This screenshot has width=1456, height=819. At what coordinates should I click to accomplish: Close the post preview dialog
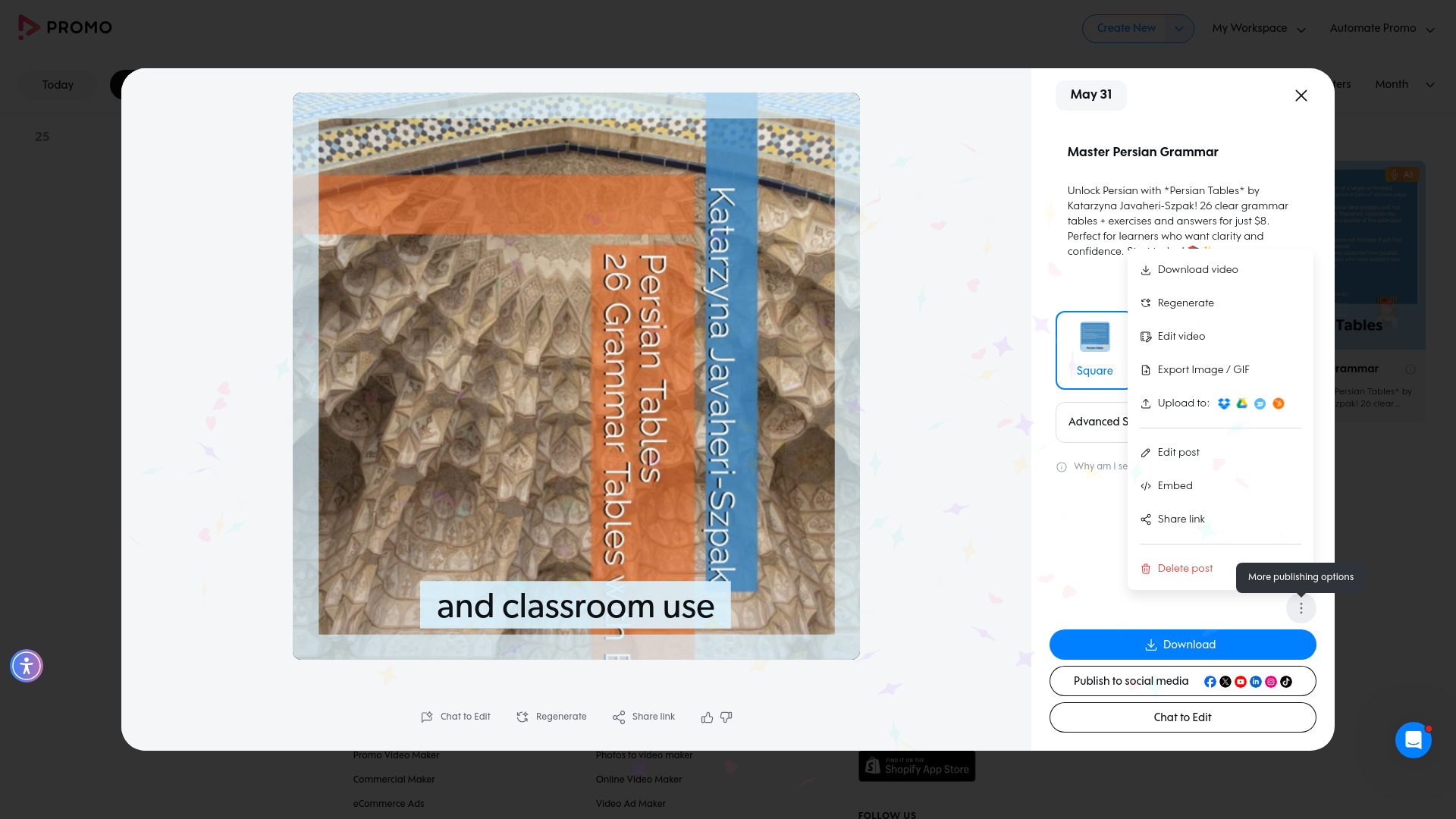click(1301, 96)
